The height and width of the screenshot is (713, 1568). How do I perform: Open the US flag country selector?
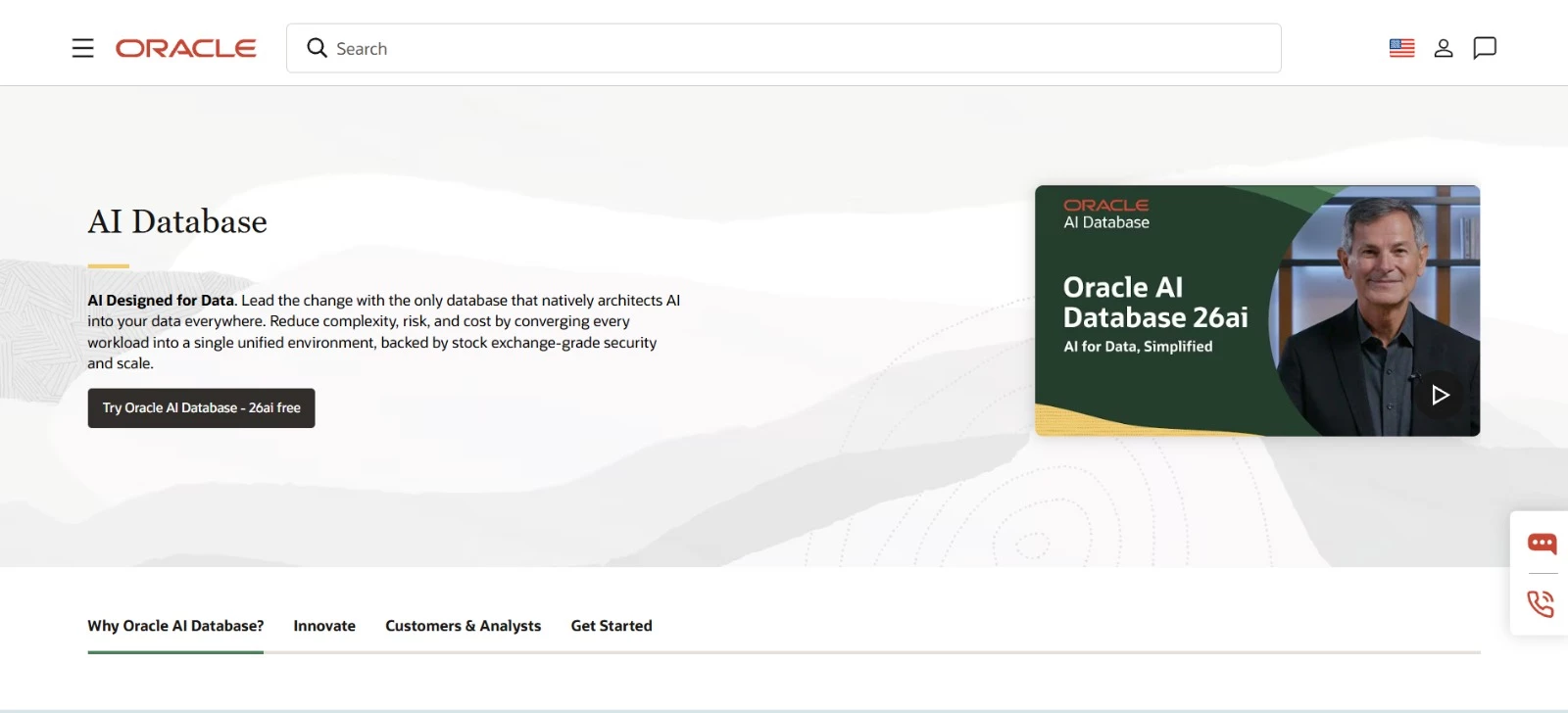(1402, 48)
